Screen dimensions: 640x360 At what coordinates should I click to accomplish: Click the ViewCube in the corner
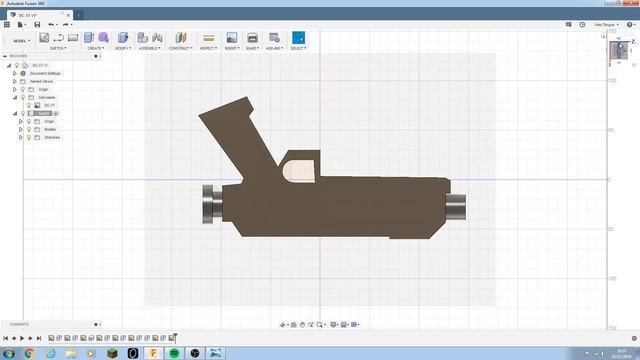click(618, 51)
